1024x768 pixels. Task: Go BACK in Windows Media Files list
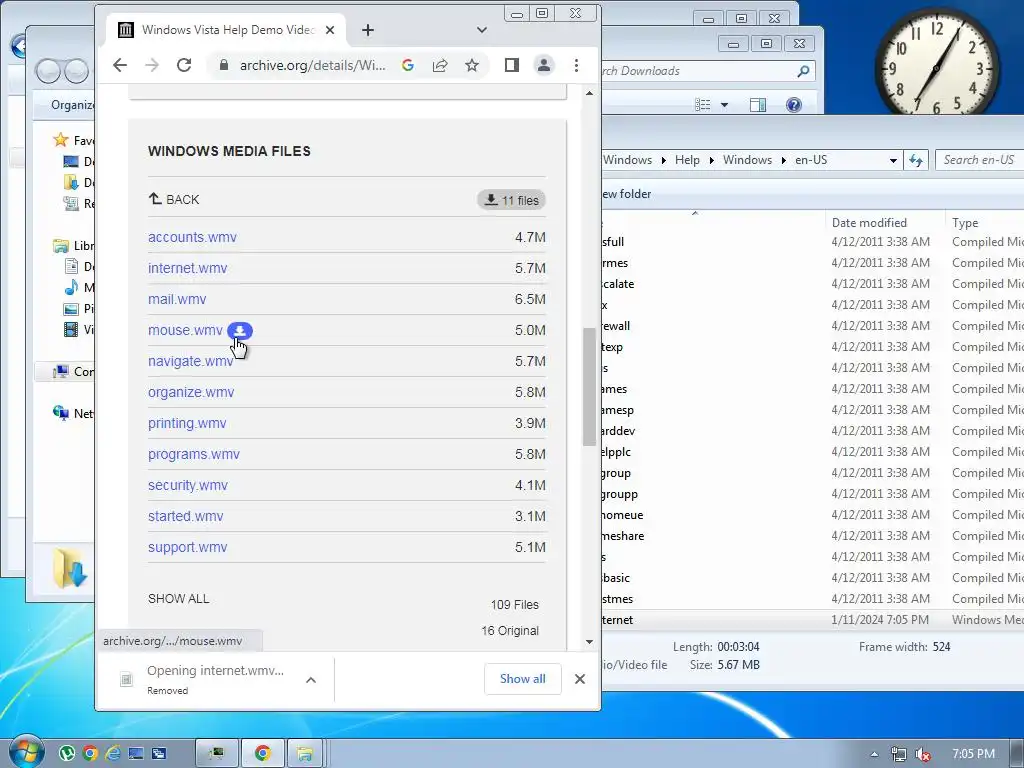[174, 199]
